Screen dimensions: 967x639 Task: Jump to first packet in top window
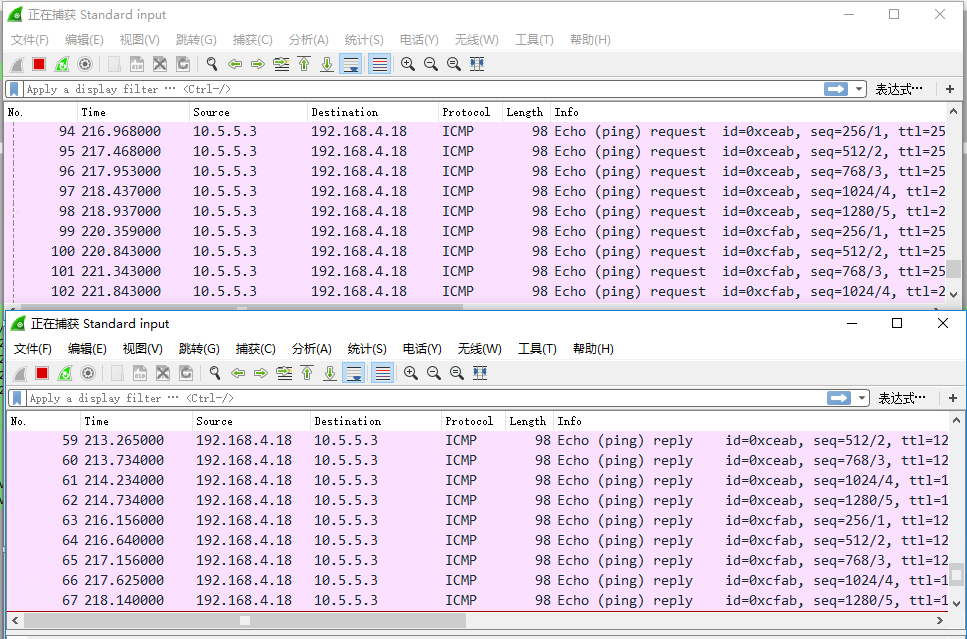304,64
